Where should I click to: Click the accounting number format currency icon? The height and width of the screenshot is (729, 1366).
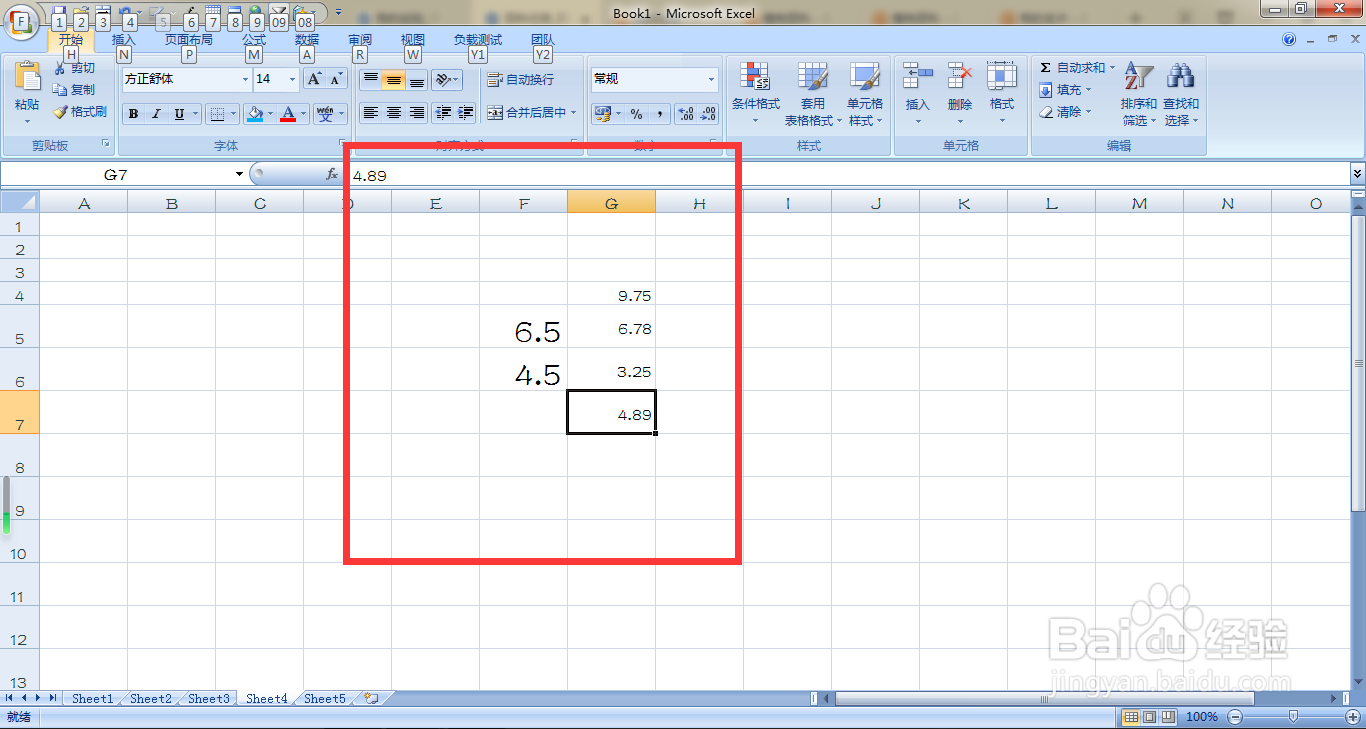coord(602,114)
